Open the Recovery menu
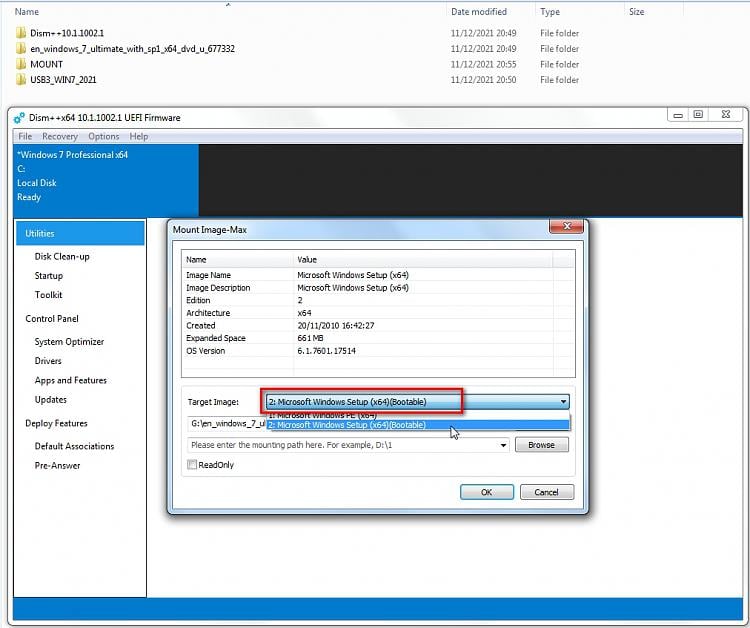The height and width of the screenshot is (628, 750). click(60, 136)
